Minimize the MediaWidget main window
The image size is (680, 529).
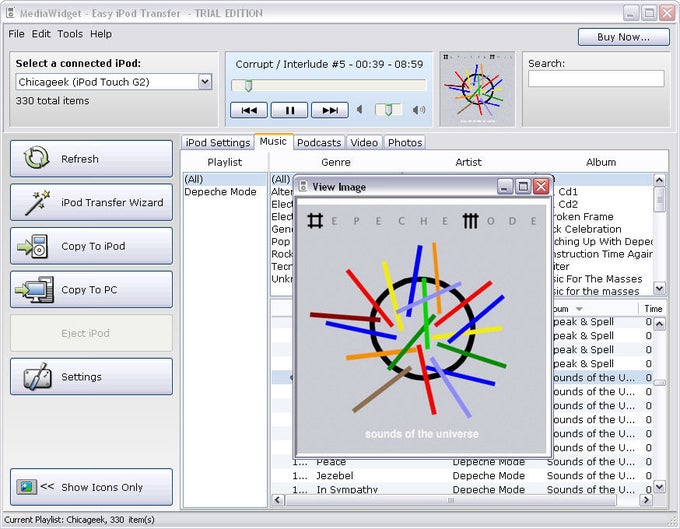pyautogui.click(x=631, y=13)
